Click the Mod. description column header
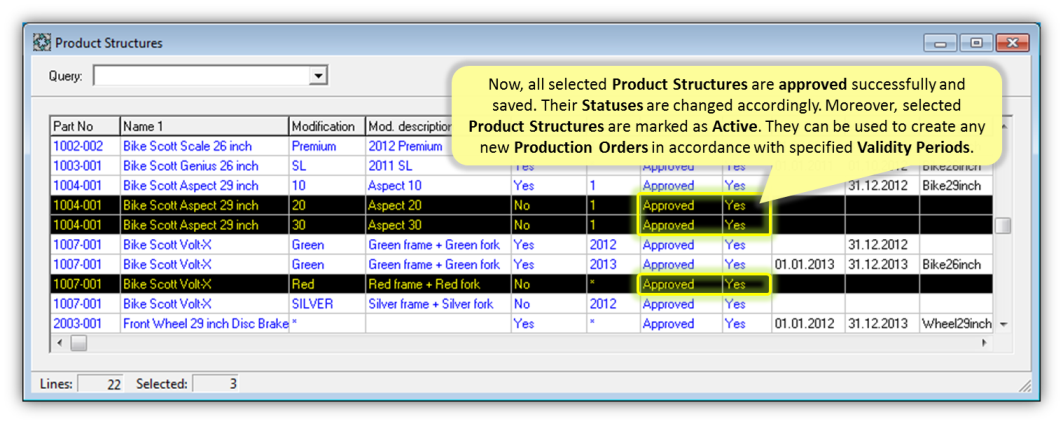1063x424 pixels. [409, 126]
